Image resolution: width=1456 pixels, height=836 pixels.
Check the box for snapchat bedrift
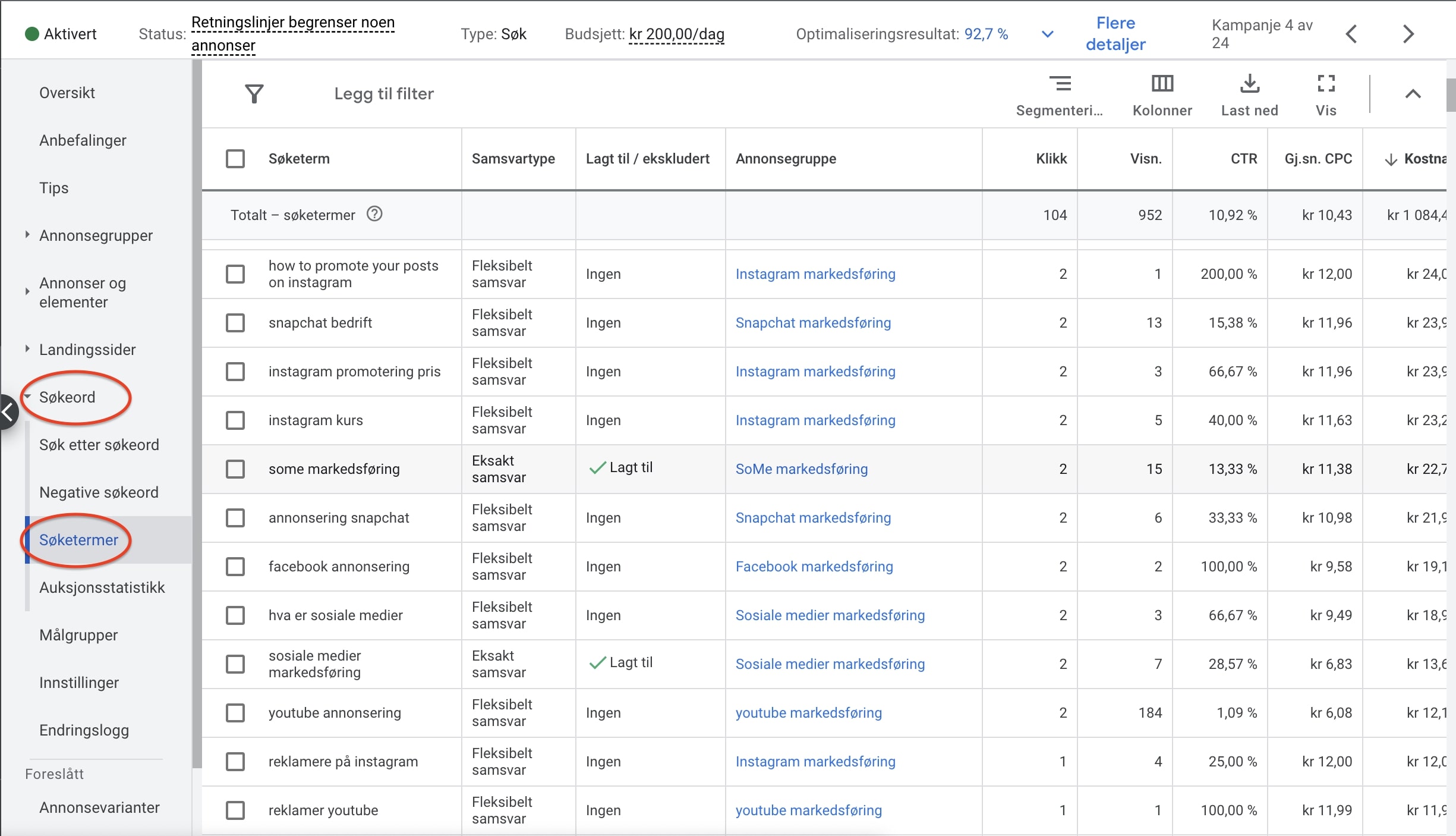pyautogui.click(x=235, y=323)
